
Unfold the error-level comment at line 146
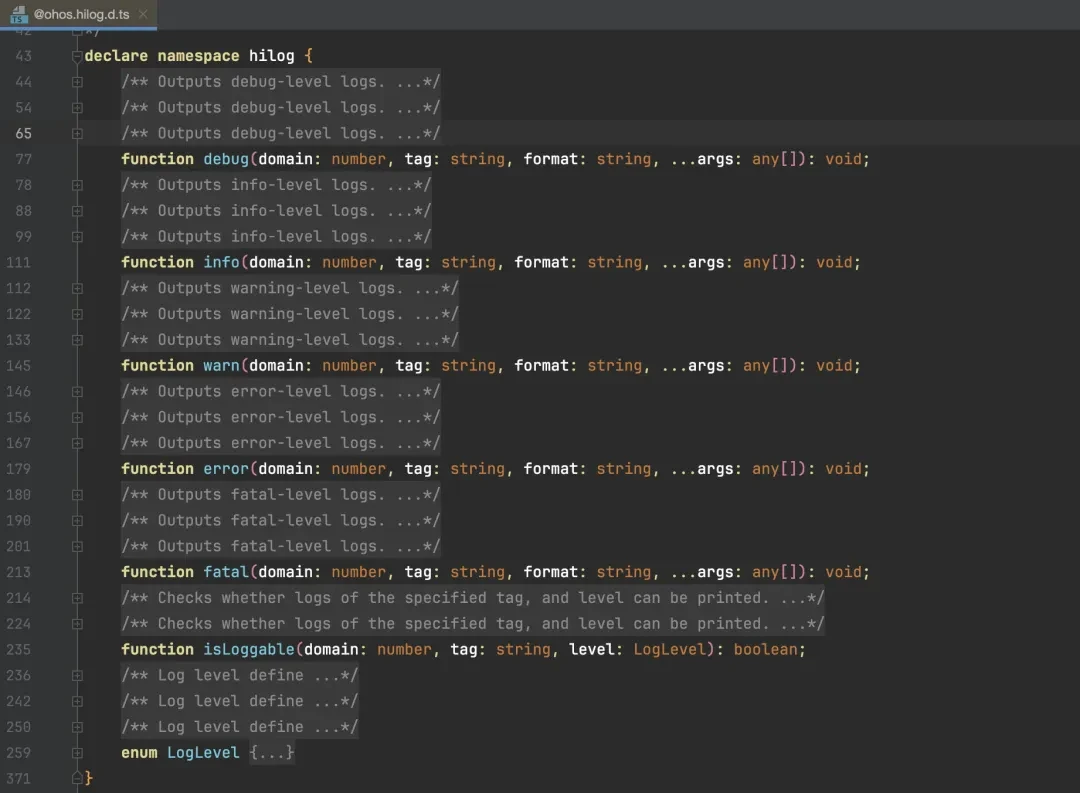coord(77,392)
